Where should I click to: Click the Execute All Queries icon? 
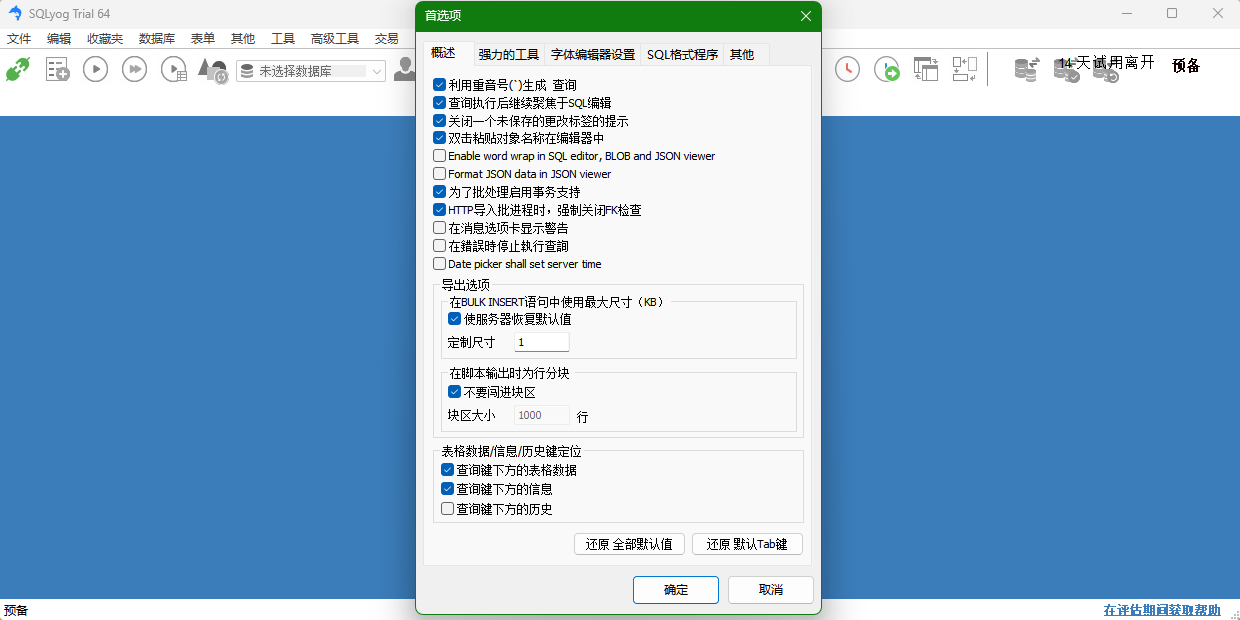134,69
